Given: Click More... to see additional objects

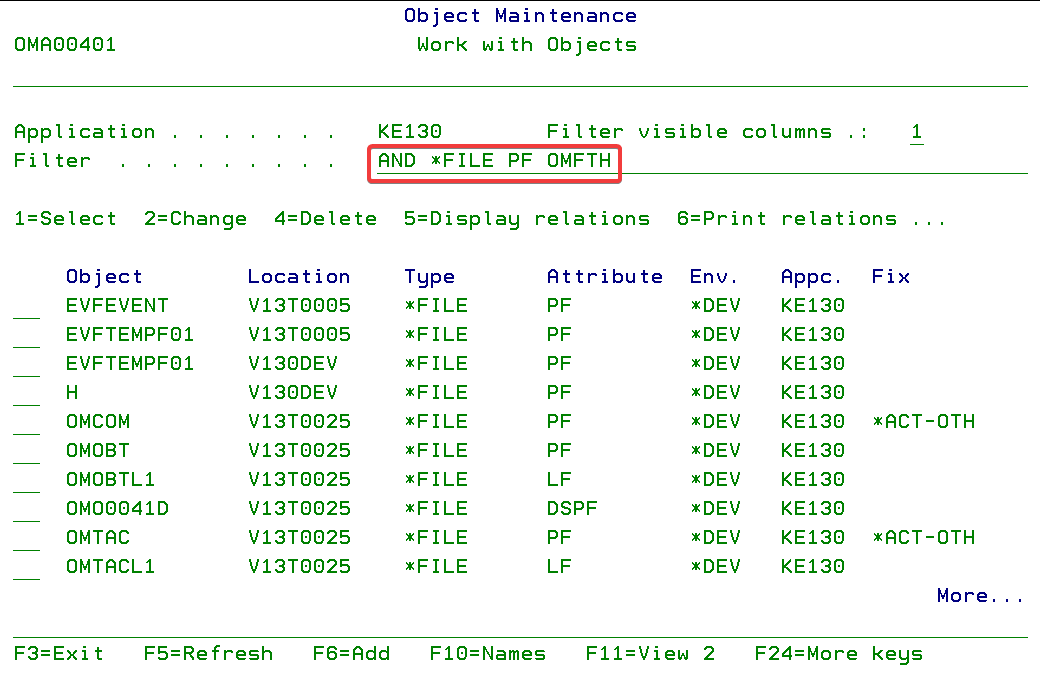Looking at the screenshot, I should coord(980,596).
